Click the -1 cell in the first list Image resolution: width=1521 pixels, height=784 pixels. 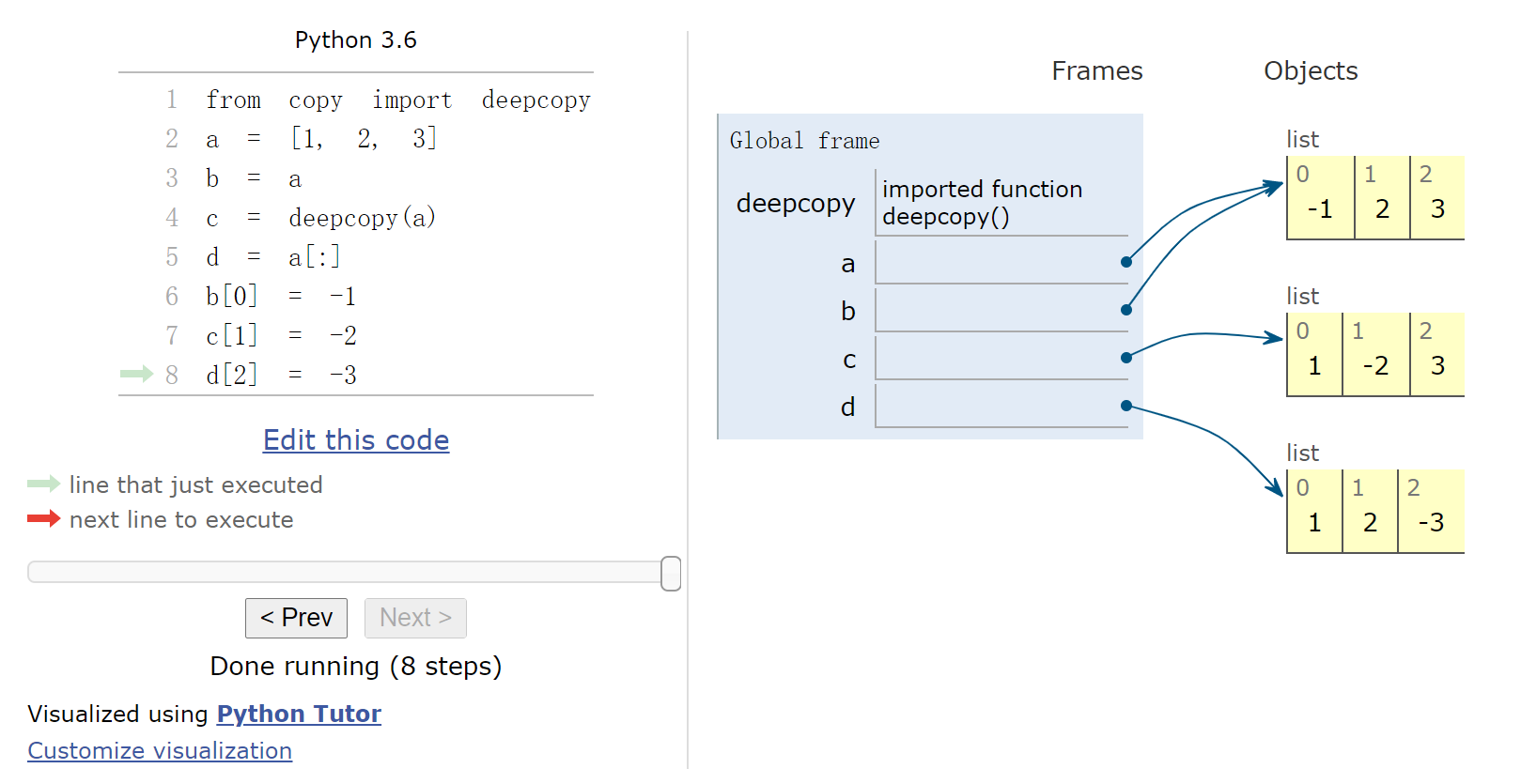coord(1320,209)
